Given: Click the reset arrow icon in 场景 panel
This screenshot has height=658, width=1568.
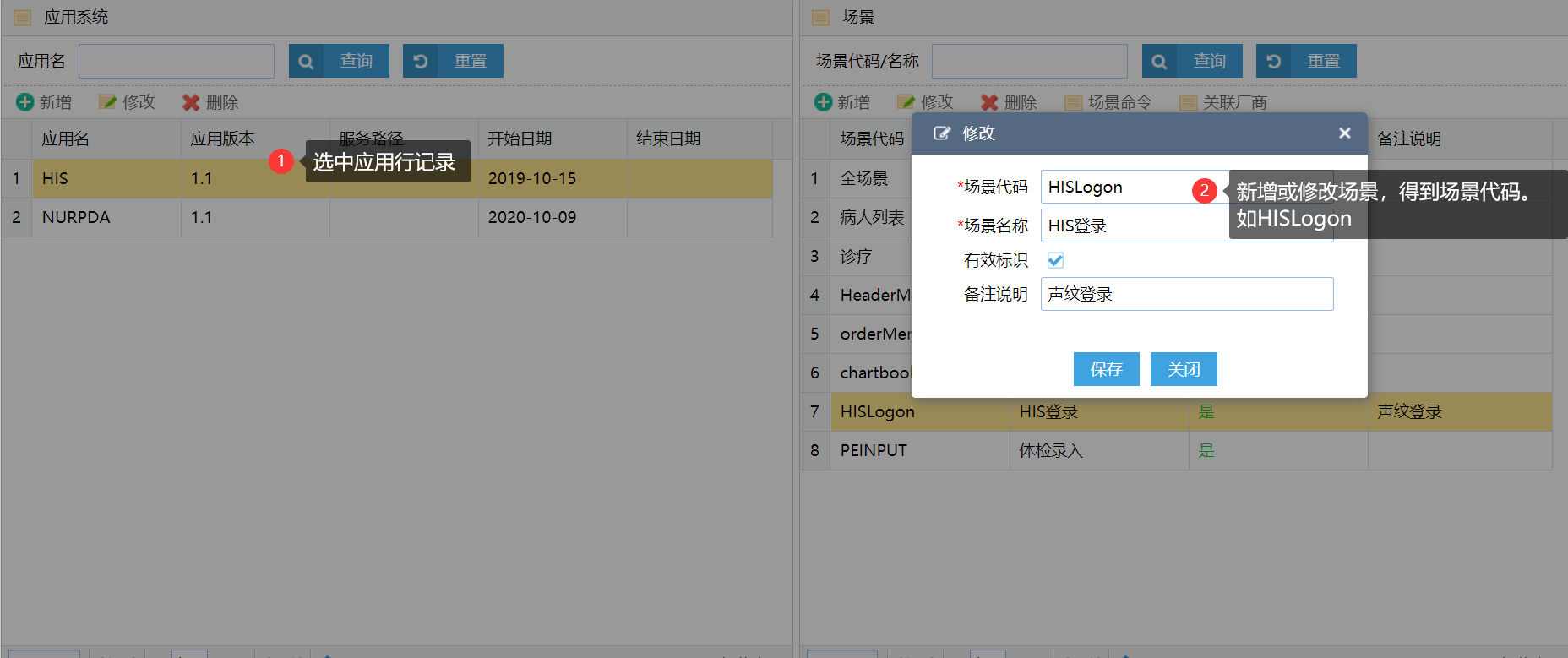Looking at the screenshot, I should pos(1274,61).
